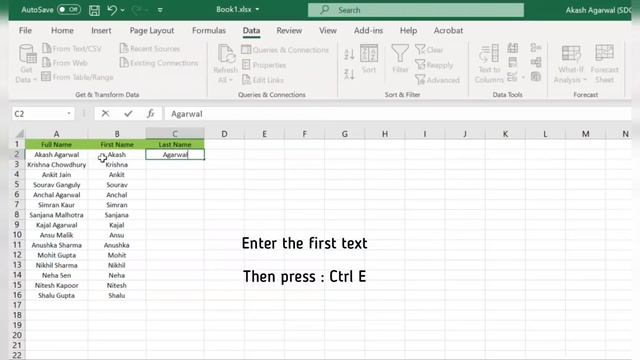Open the File menu
Viewport: 640px width, 360px height.
25,31
